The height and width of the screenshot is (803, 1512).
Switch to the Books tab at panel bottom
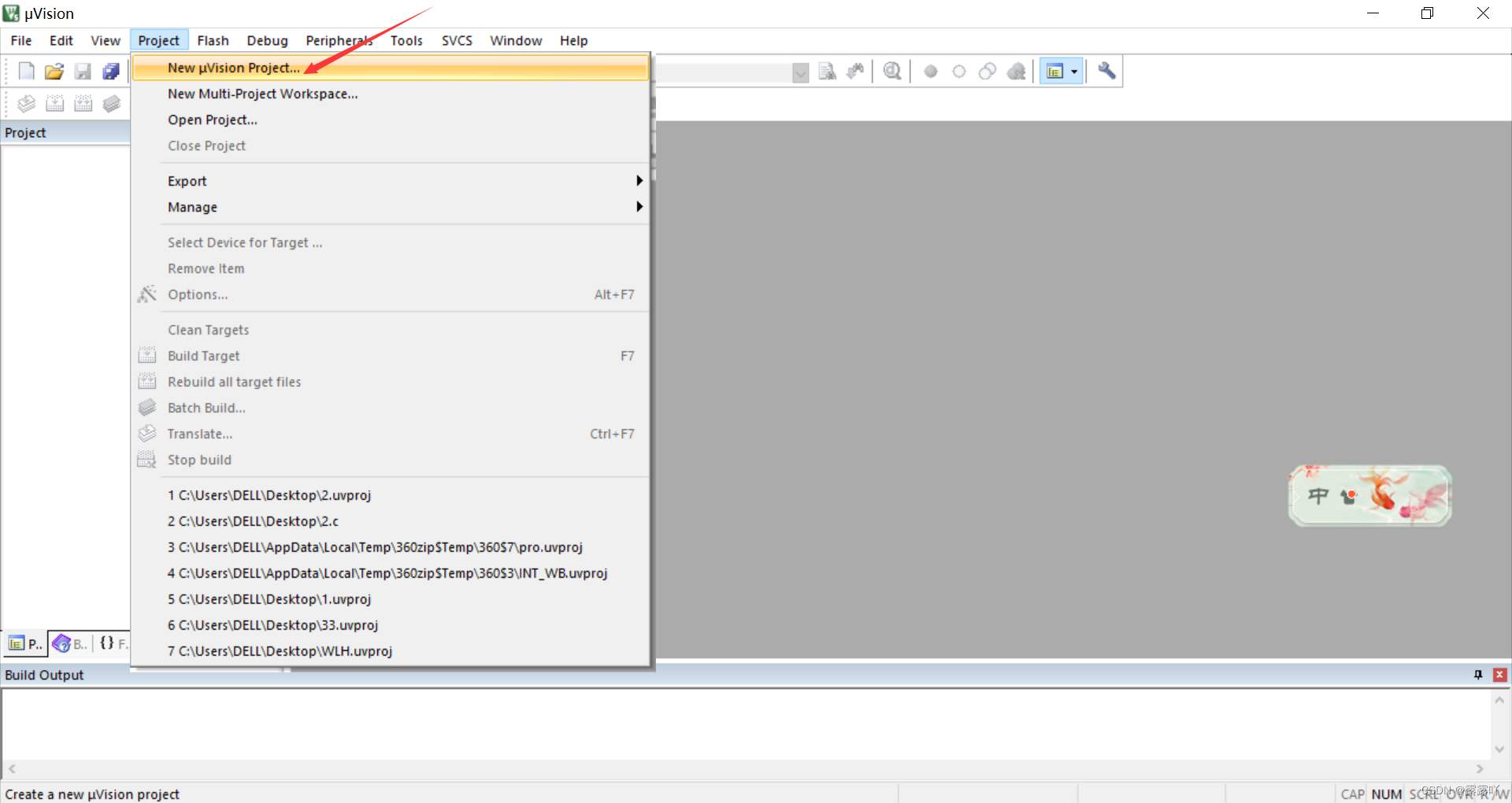[70, 644]
